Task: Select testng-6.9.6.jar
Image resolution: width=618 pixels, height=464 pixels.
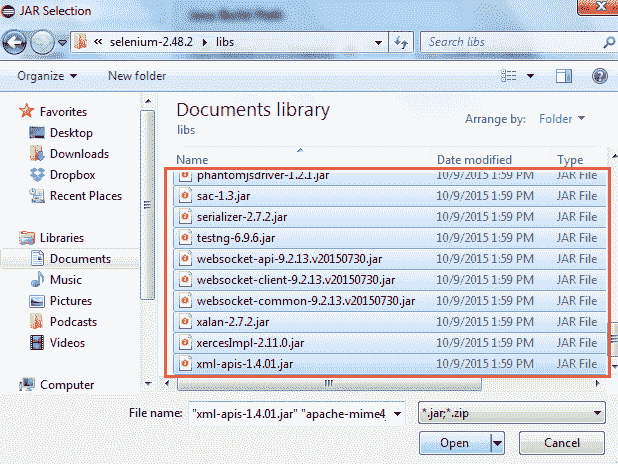Action: click(389, 238)
